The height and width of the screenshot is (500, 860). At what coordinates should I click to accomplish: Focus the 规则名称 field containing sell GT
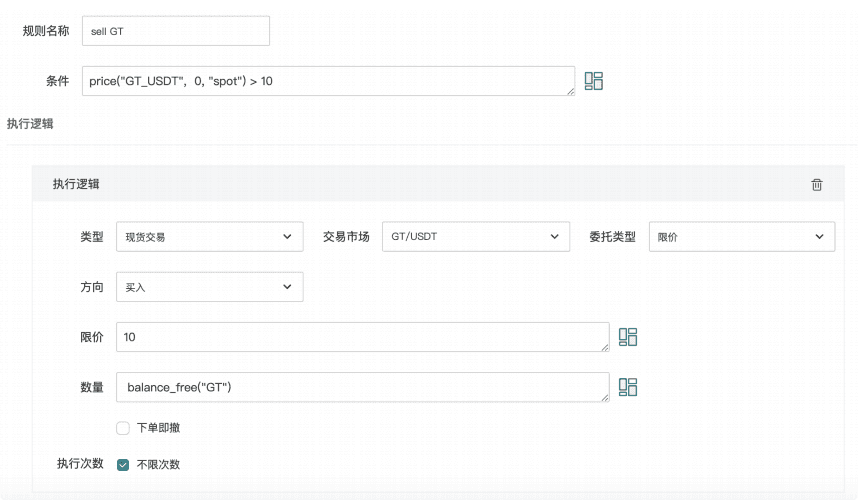click(176, 31)
